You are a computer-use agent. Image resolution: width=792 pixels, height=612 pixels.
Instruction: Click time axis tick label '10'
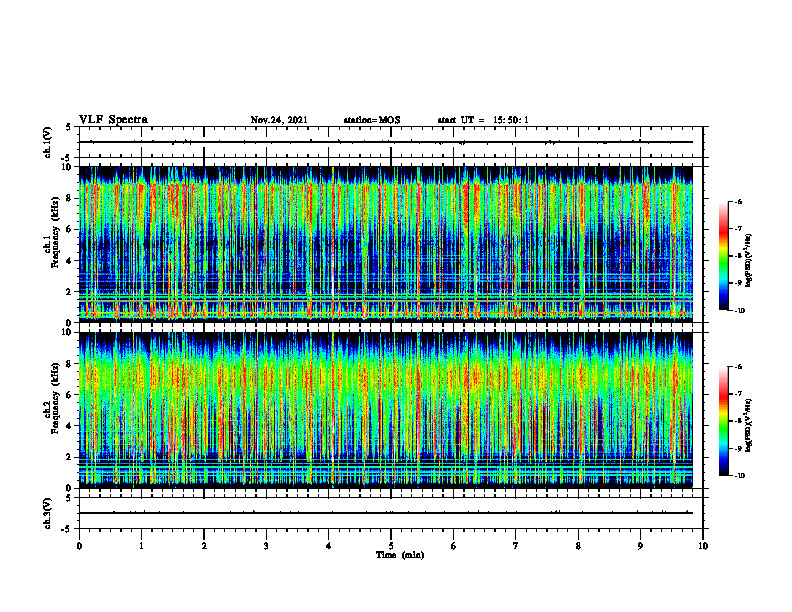[703, 546]
